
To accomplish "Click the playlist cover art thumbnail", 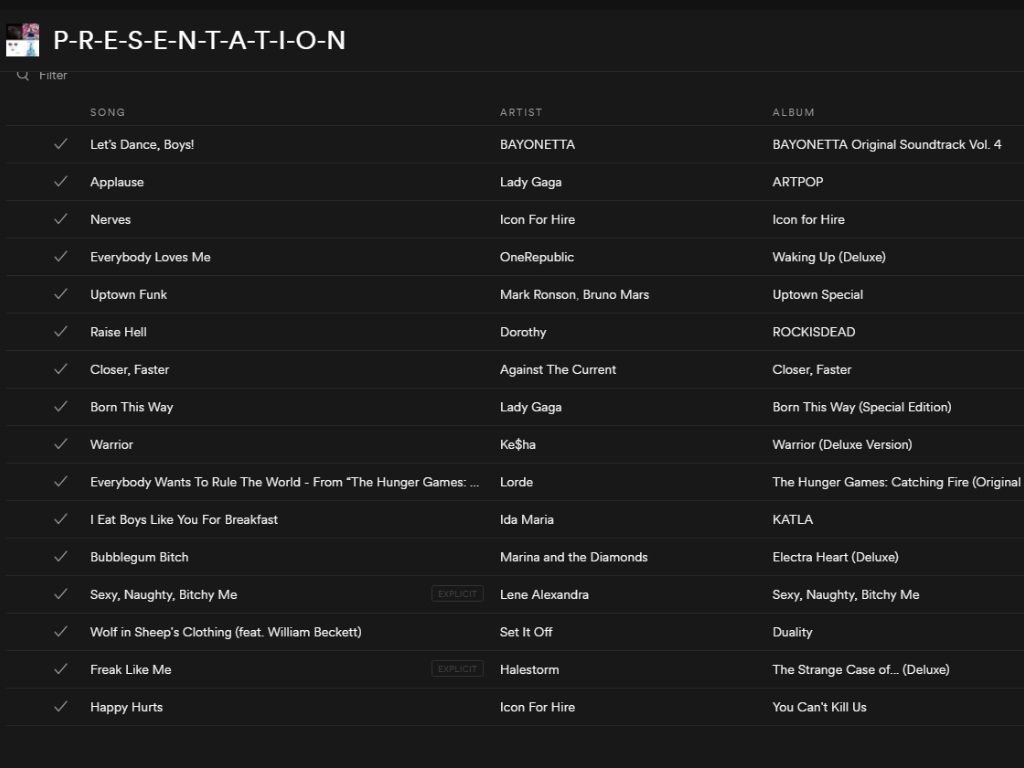I will click(x=23, y=40).
